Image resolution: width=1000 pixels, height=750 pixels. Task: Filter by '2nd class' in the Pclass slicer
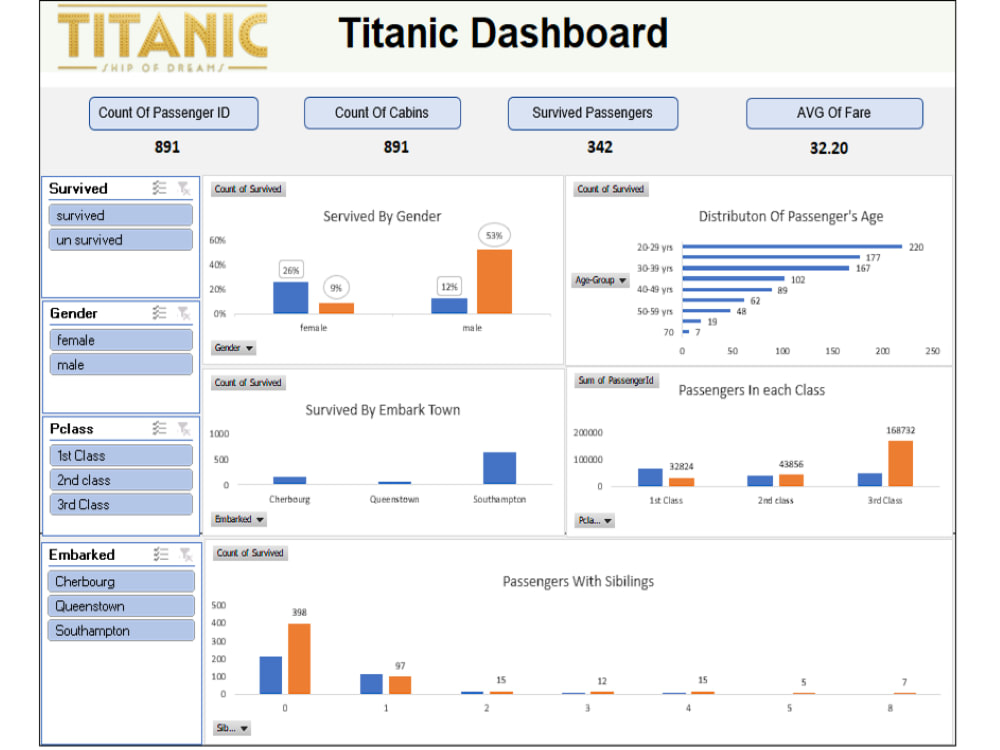(121, 480)
